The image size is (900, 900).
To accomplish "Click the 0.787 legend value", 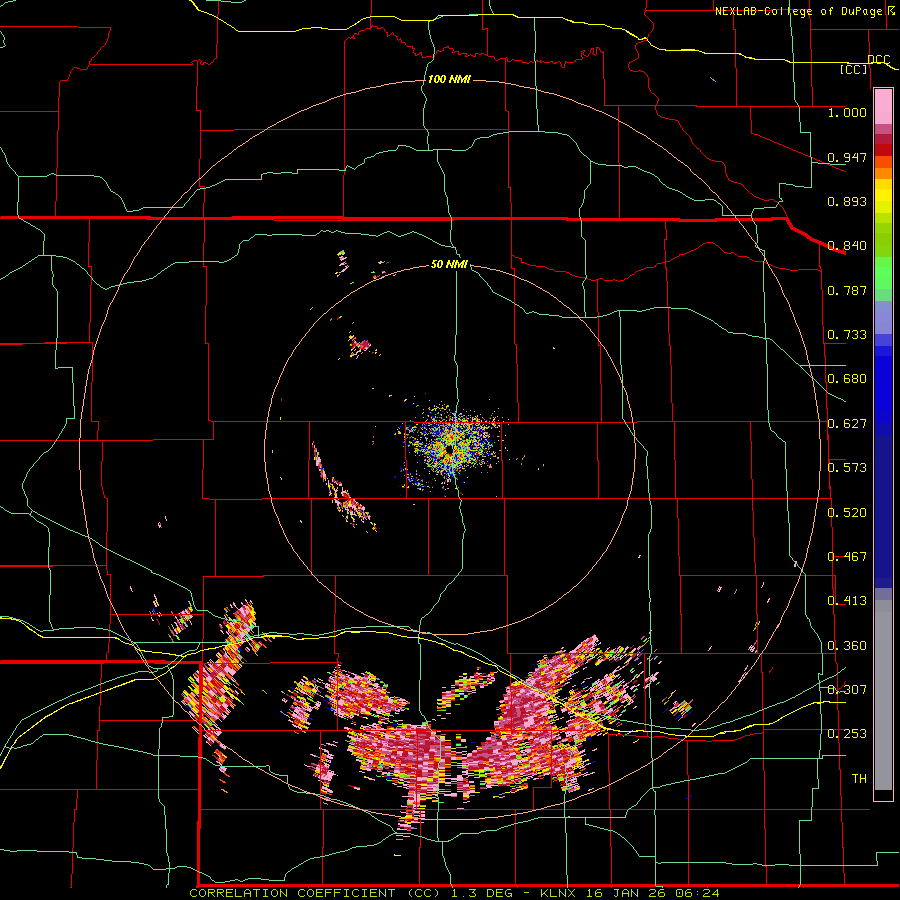I will [x=847, y=290].
